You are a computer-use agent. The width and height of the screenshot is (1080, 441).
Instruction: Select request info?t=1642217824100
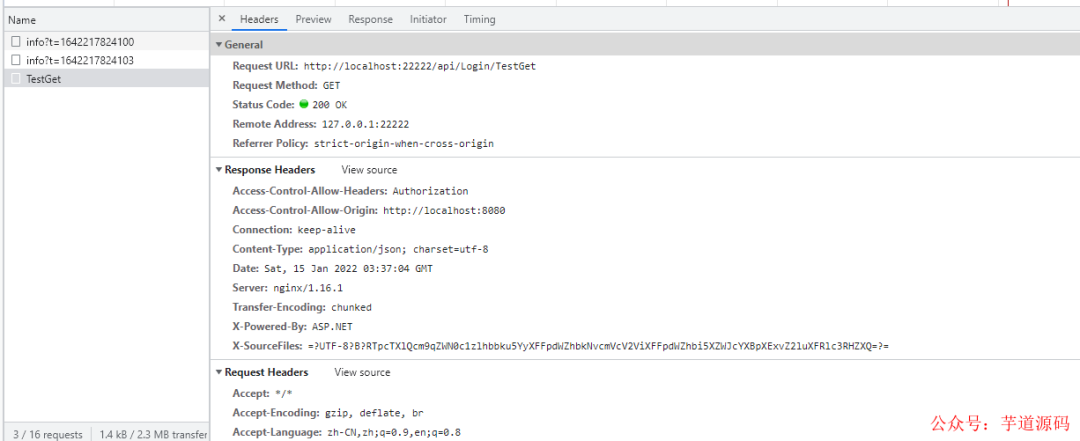pos(106,41)
